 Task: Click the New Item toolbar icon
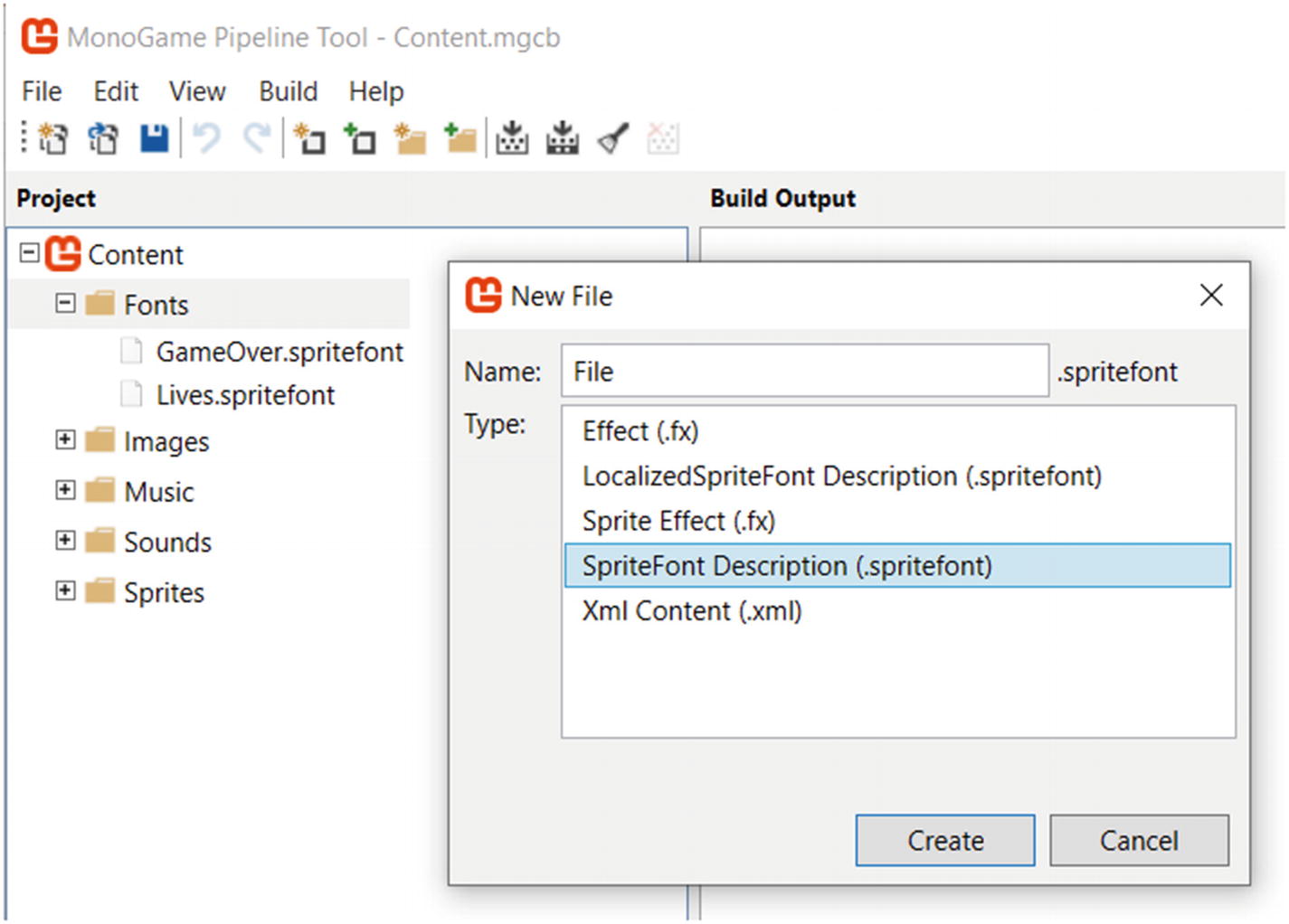pyautogui.click(x=310, y=138)
